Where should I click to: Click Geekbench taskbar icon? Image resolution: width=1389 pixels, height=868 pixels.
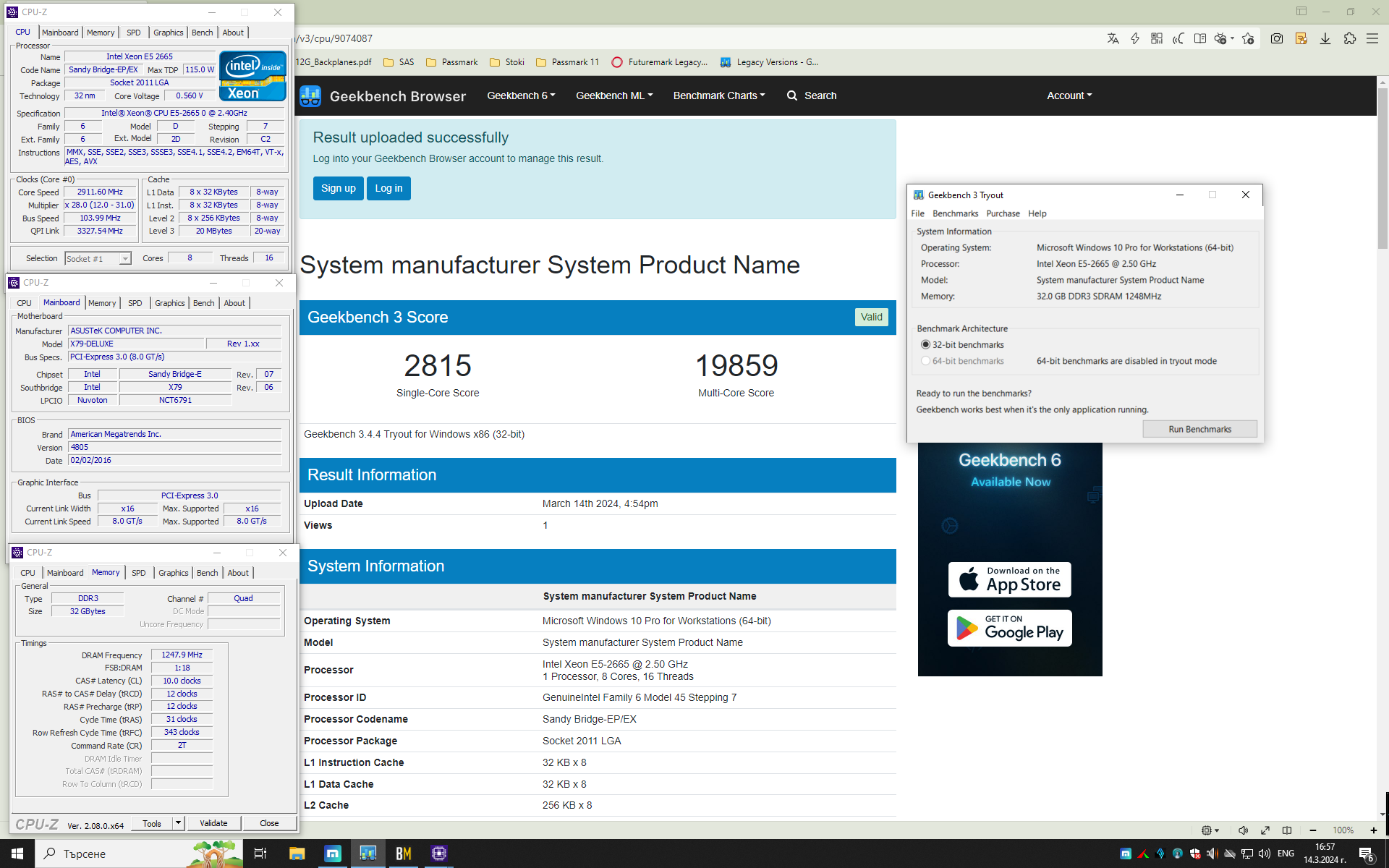[x=368, y=854]
